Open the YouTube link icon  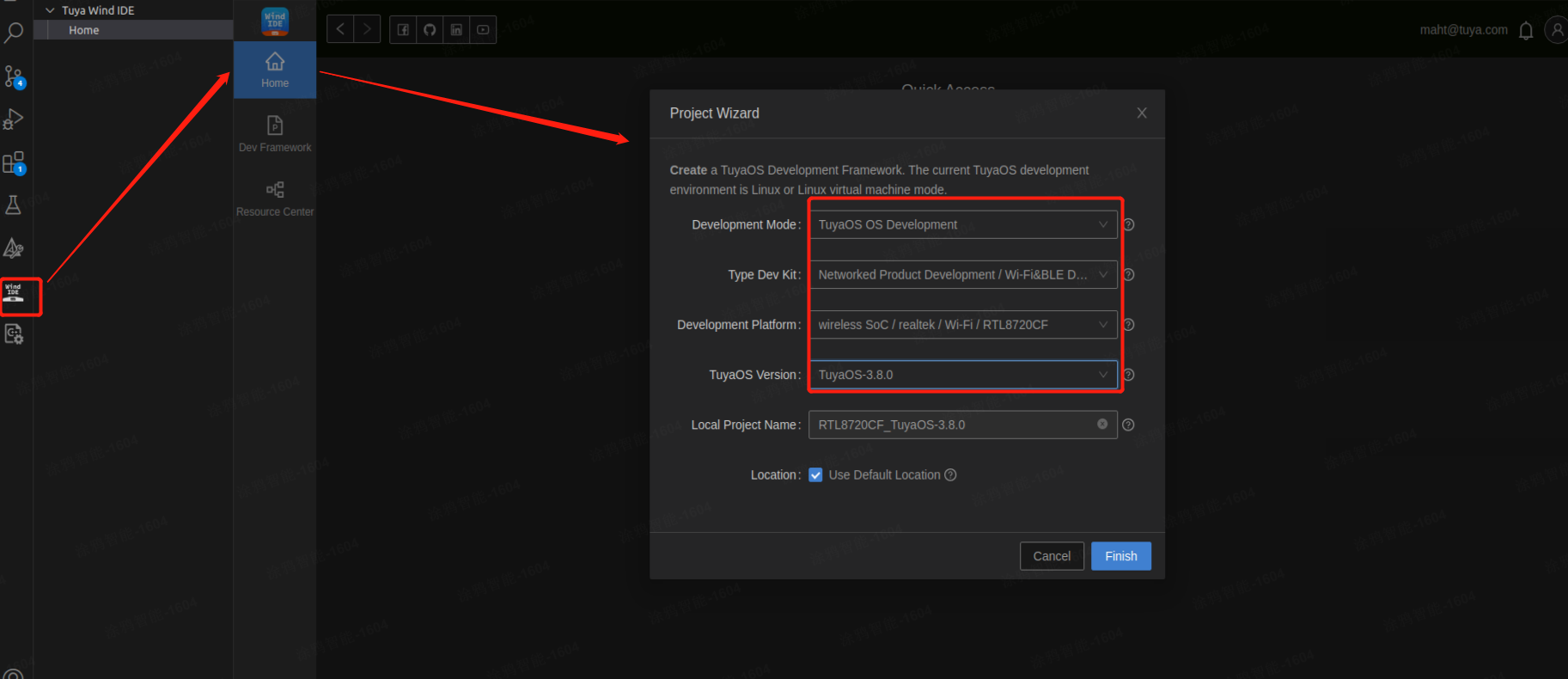coord(483,29)
